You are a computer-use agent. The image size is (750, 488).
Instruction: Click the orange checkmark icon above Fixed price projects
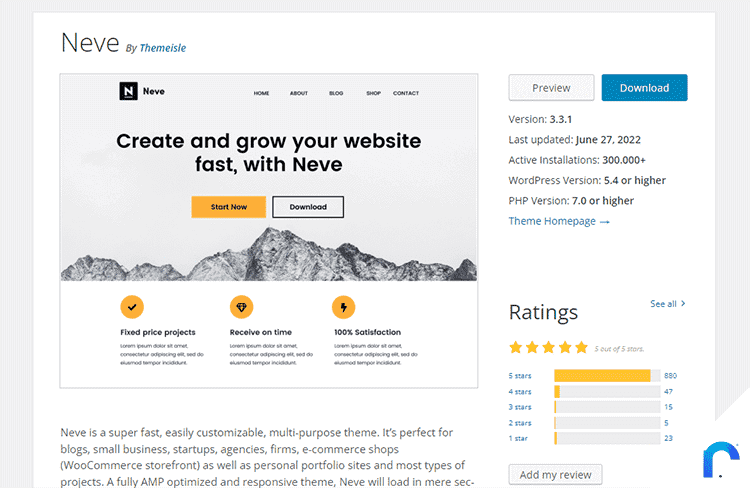[132, 307]
